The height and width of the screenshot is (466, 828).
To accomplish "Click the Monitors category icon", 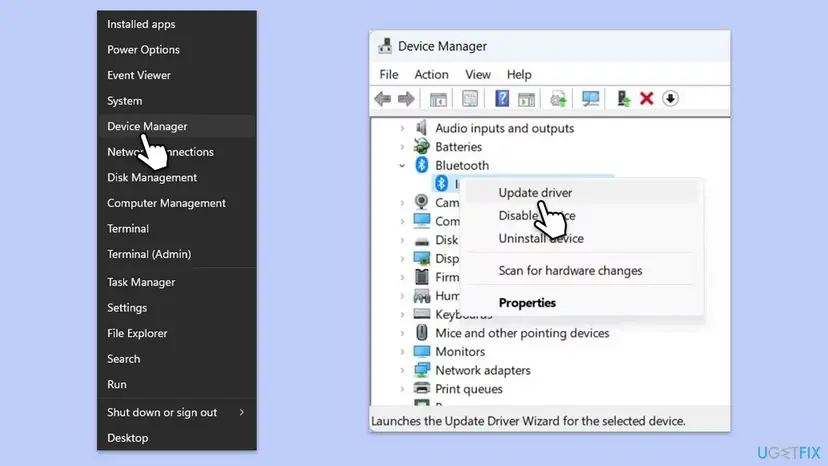I will 421,351.
